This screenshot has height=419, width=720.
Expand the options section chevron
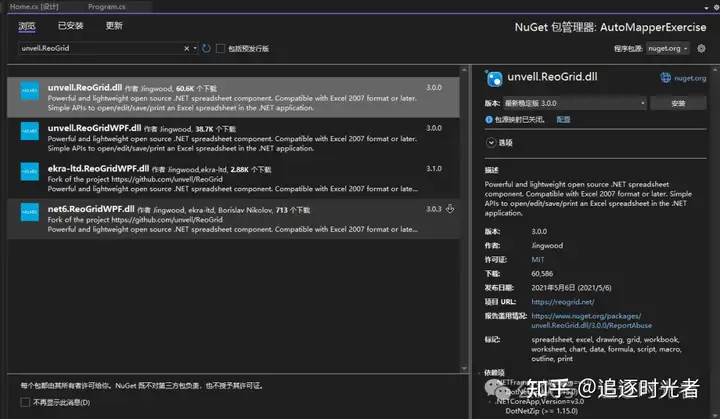(491, 142)
